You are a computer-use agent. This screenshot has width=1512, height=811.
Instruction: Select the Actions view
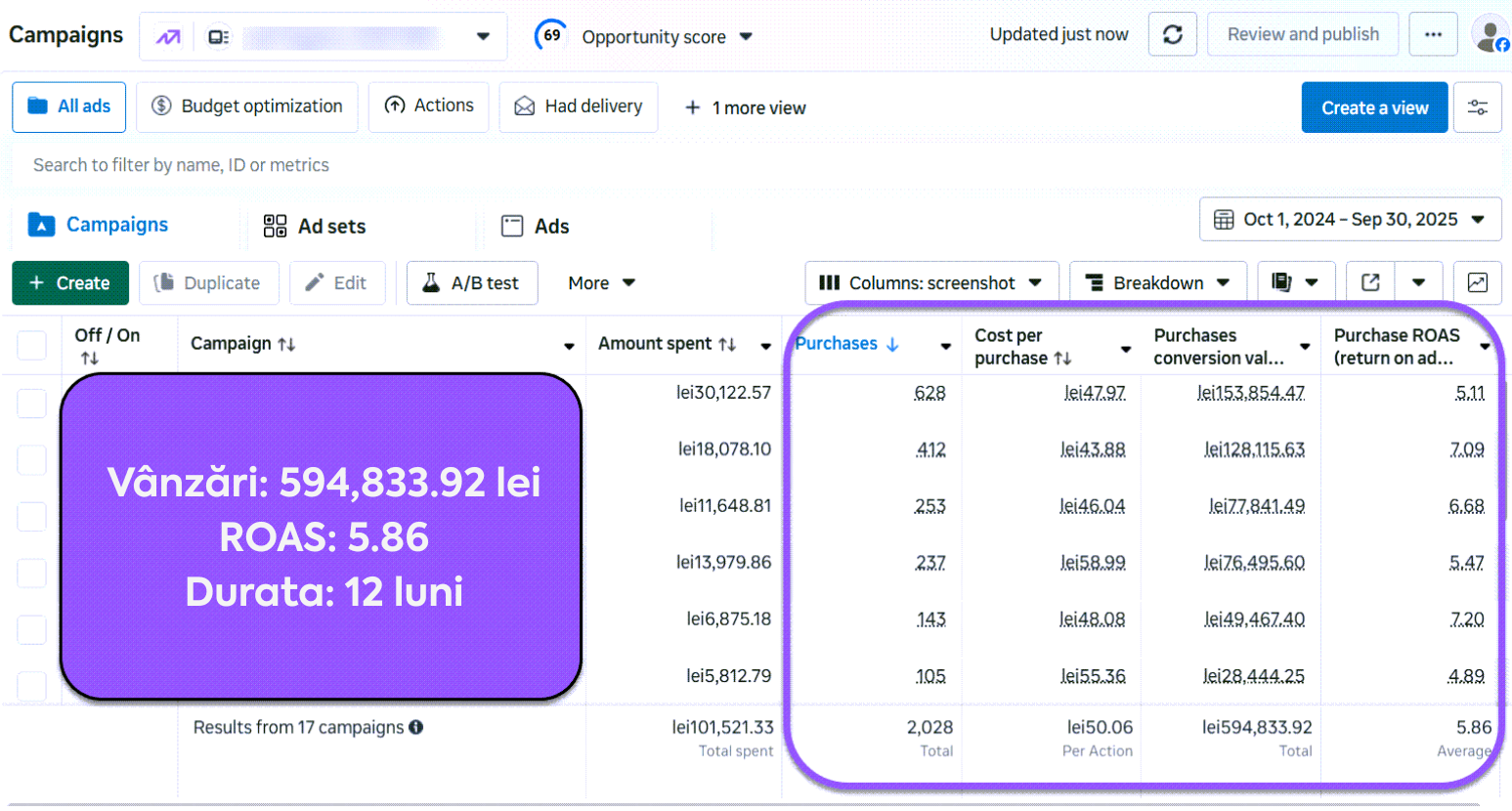click(428, 106)
